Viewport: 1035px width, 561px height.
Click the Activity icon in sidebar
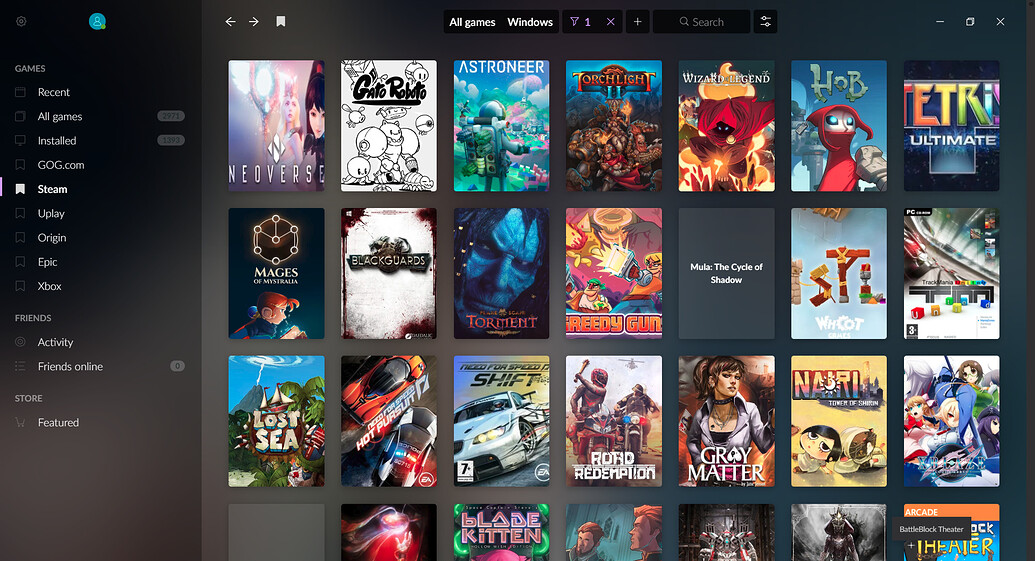pos(20,342)
